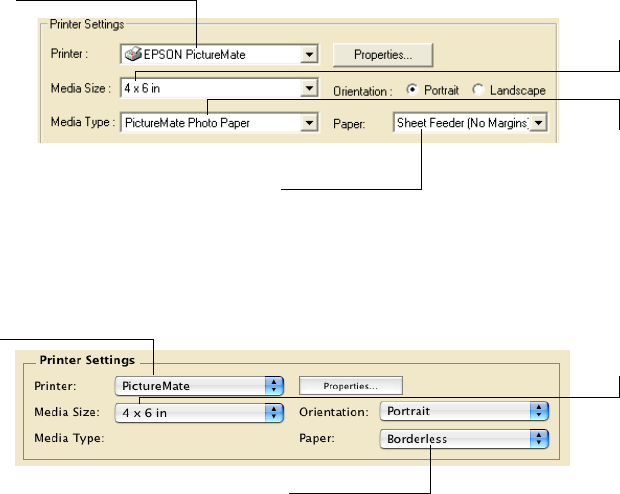Select the Portrait radio button

coord(412,89)
